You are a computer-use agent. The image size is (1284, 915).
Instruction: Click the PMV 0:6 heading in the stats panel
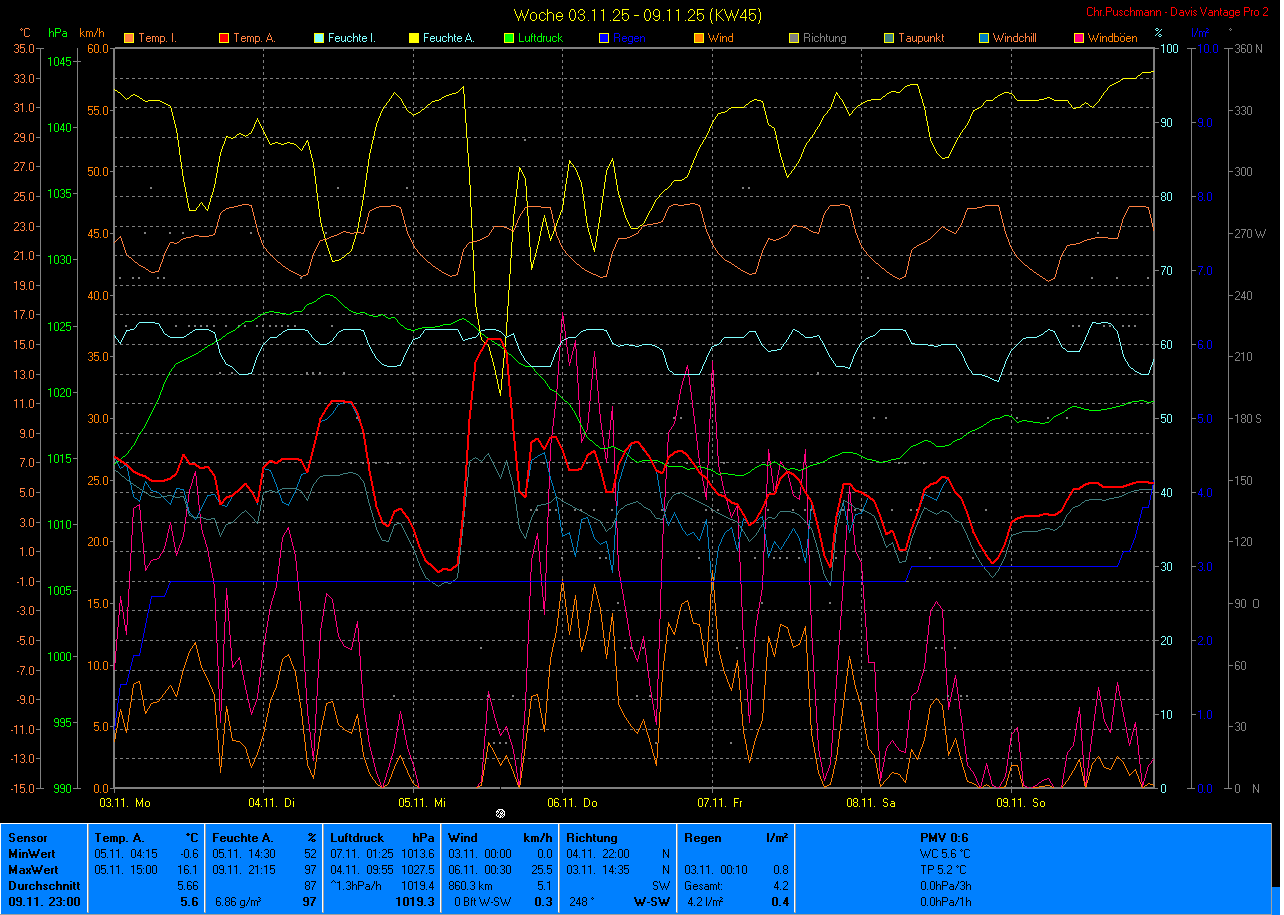[944, 838]
